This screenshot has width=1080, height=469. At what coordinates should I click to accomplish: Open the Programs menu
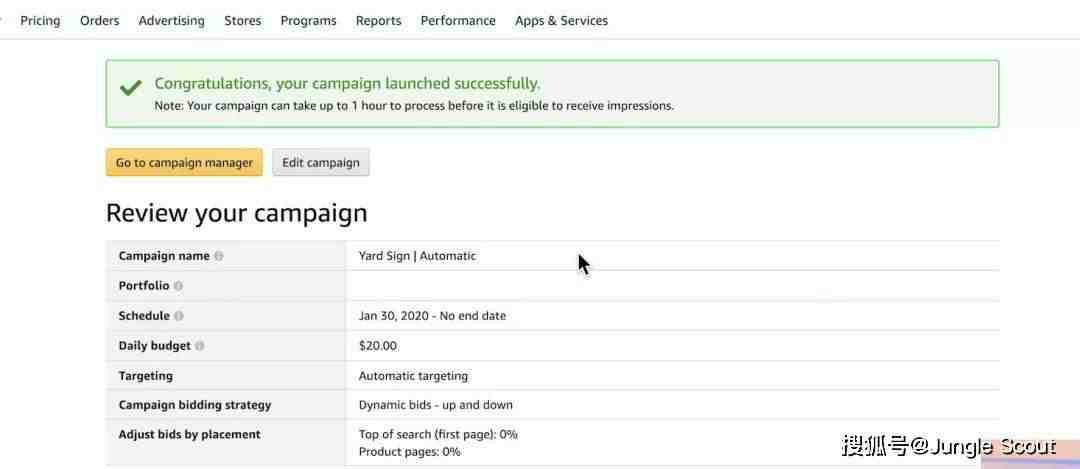(309, 21)
